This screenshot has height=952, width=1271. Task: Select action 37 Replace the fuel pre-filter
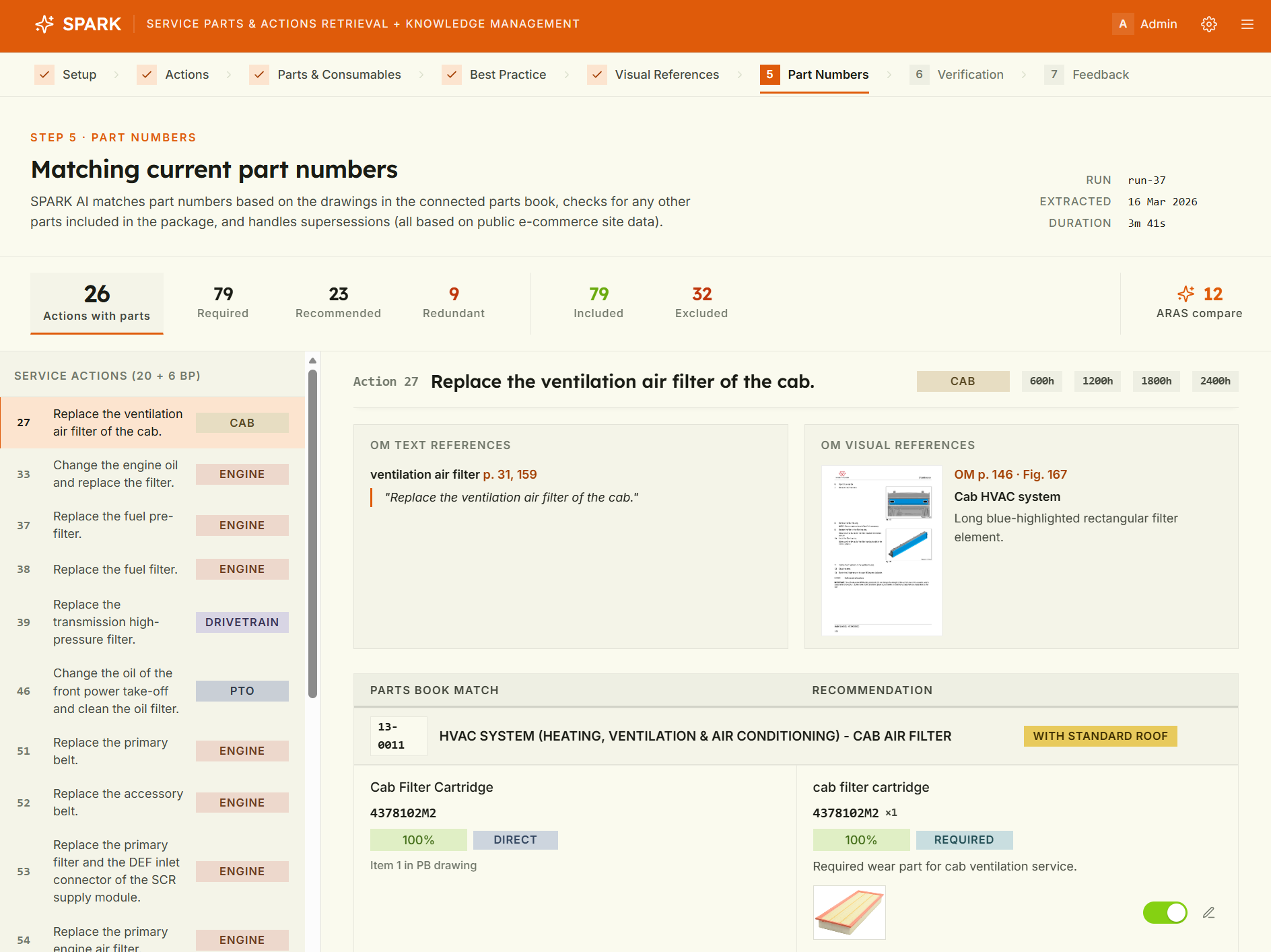pos(153,525)
